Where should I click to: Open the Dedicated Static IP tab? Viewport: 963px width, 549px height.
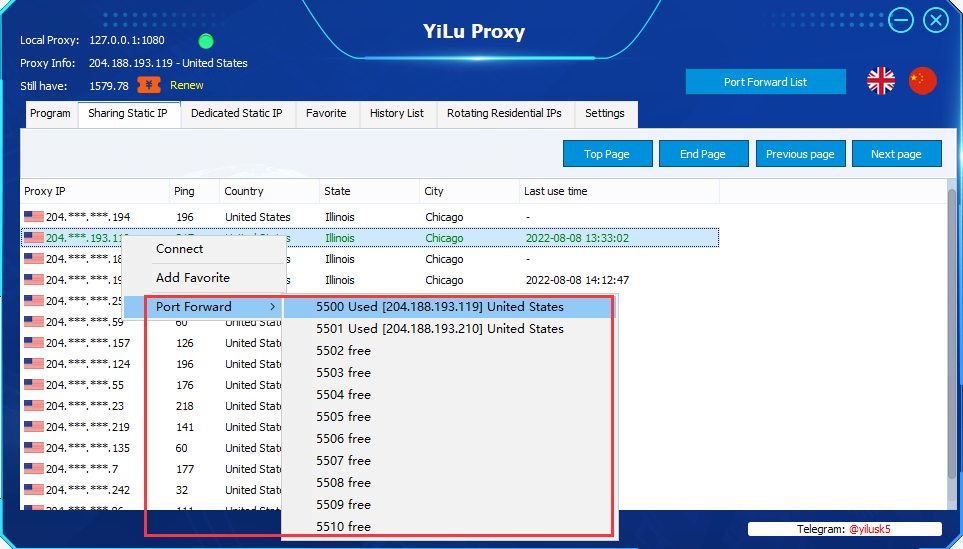click(x=236, y=114)
